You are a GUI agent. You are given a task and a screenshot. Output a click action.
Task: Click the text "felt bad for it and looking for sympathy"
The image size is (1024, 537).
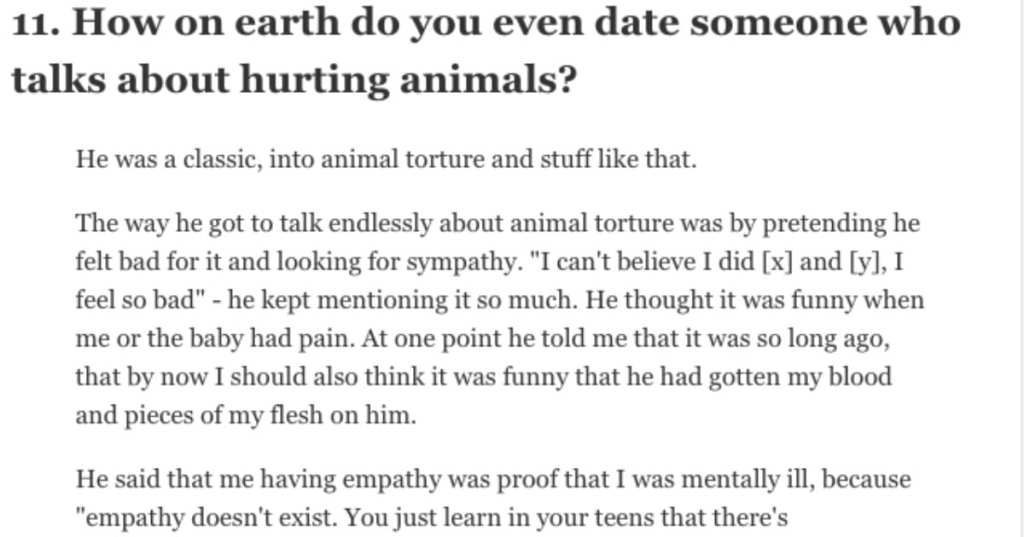(297, 262)
